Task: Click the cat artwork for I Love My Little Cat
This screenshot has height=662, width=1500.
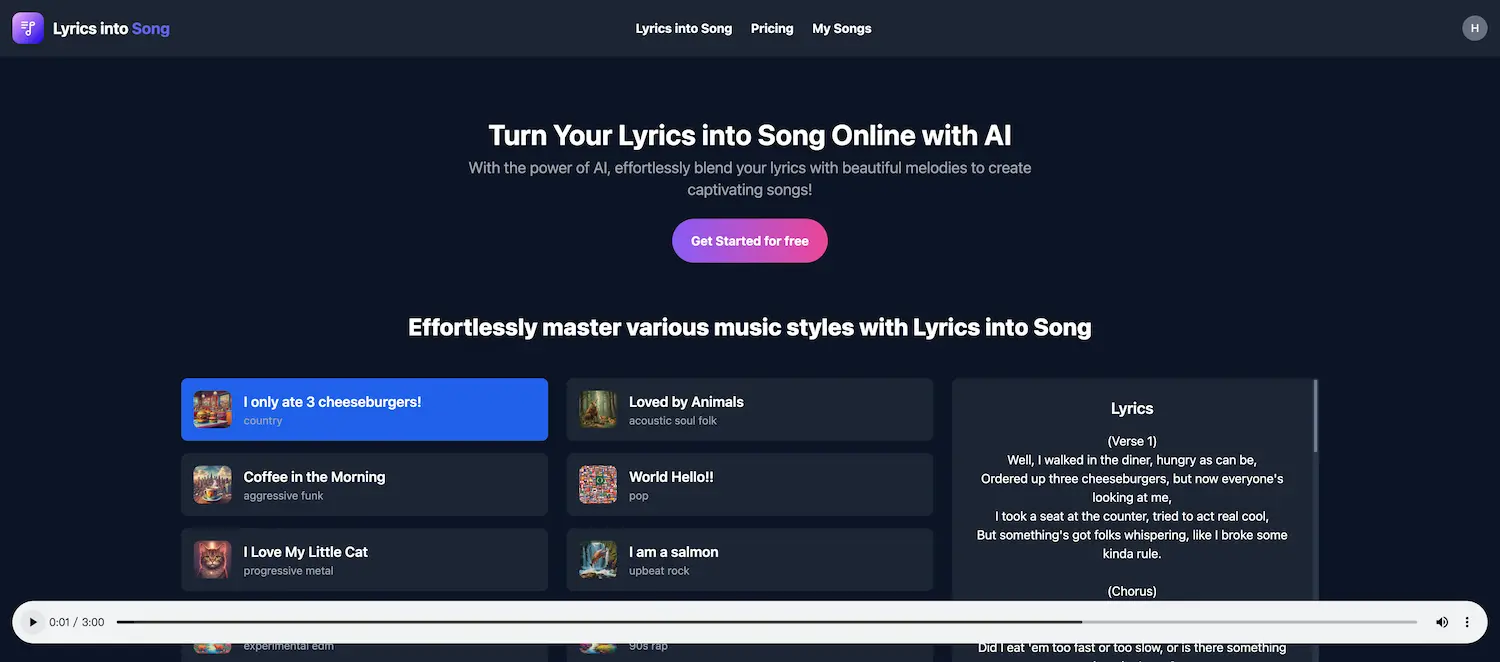Action: tap(211, 559)
